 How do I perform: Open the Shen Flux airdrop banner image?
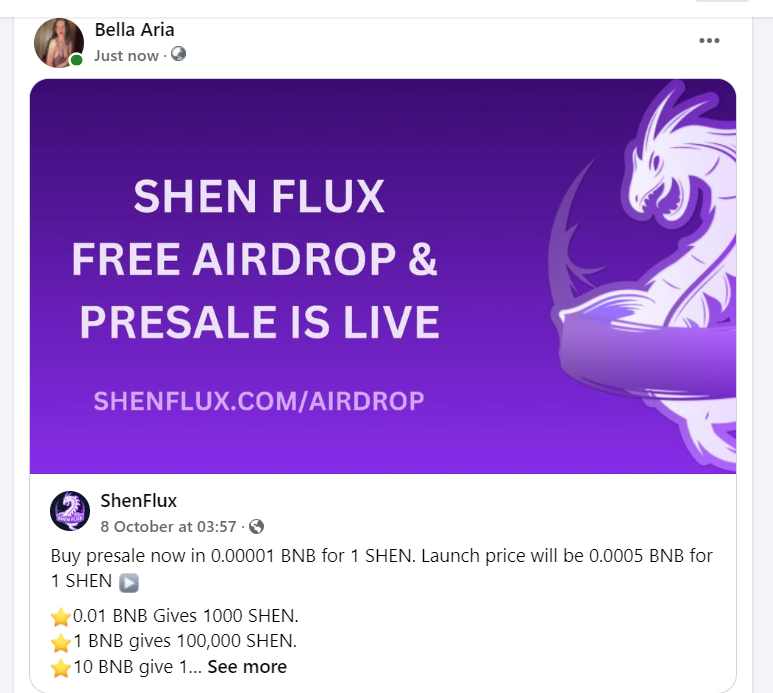click(383, 276)
